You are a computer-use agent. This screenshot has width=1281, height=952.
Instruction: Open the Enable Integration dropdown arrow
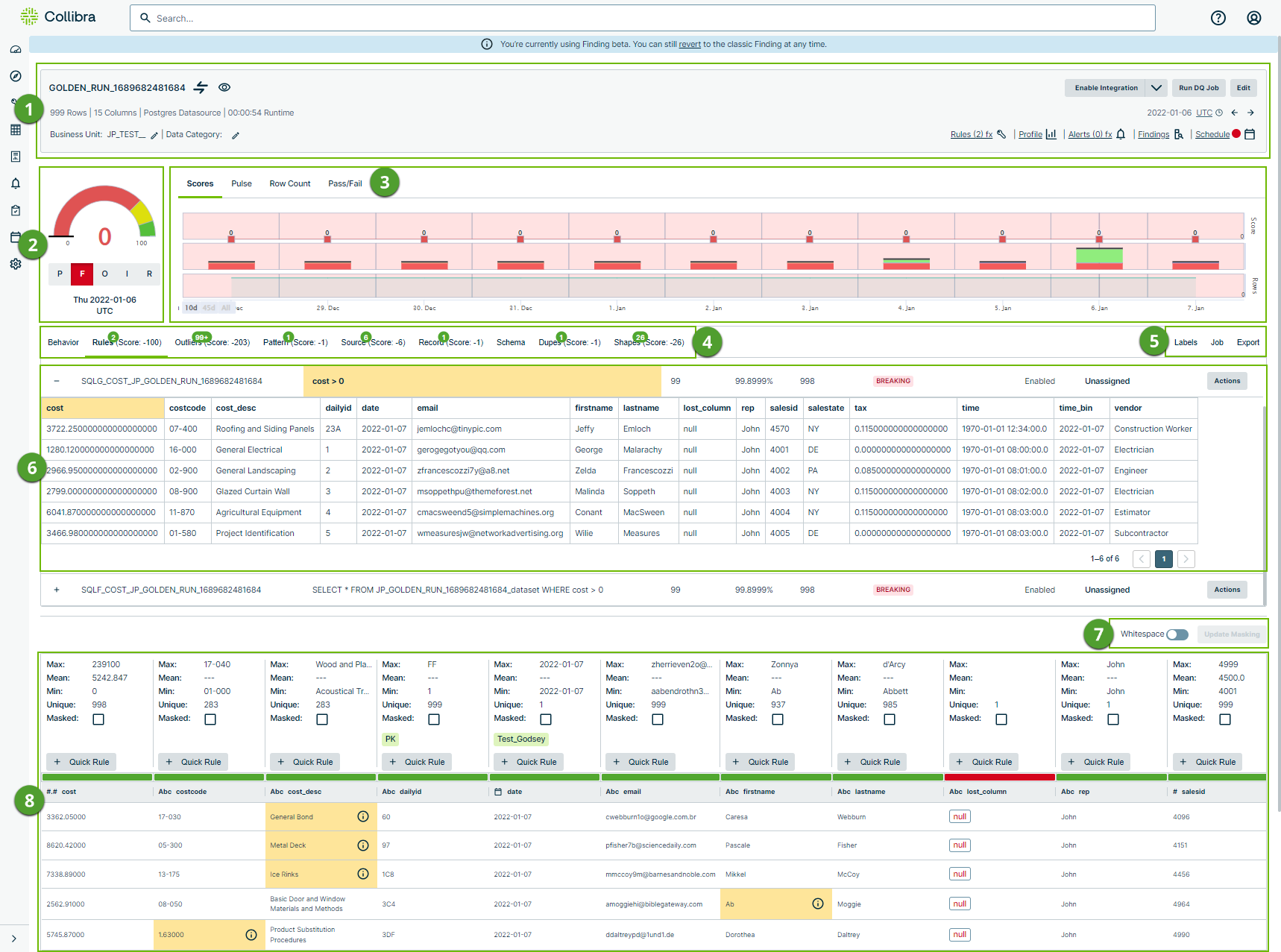click(x=1156, y=88)
